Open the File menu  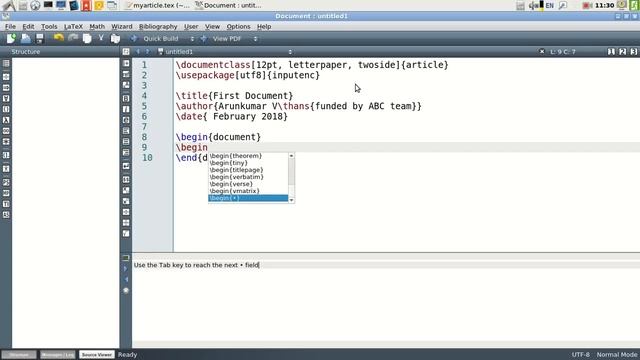coord(10,27)
